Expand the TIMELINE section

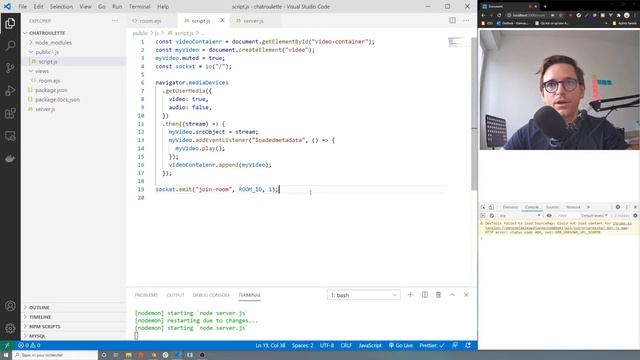(40, 317)
